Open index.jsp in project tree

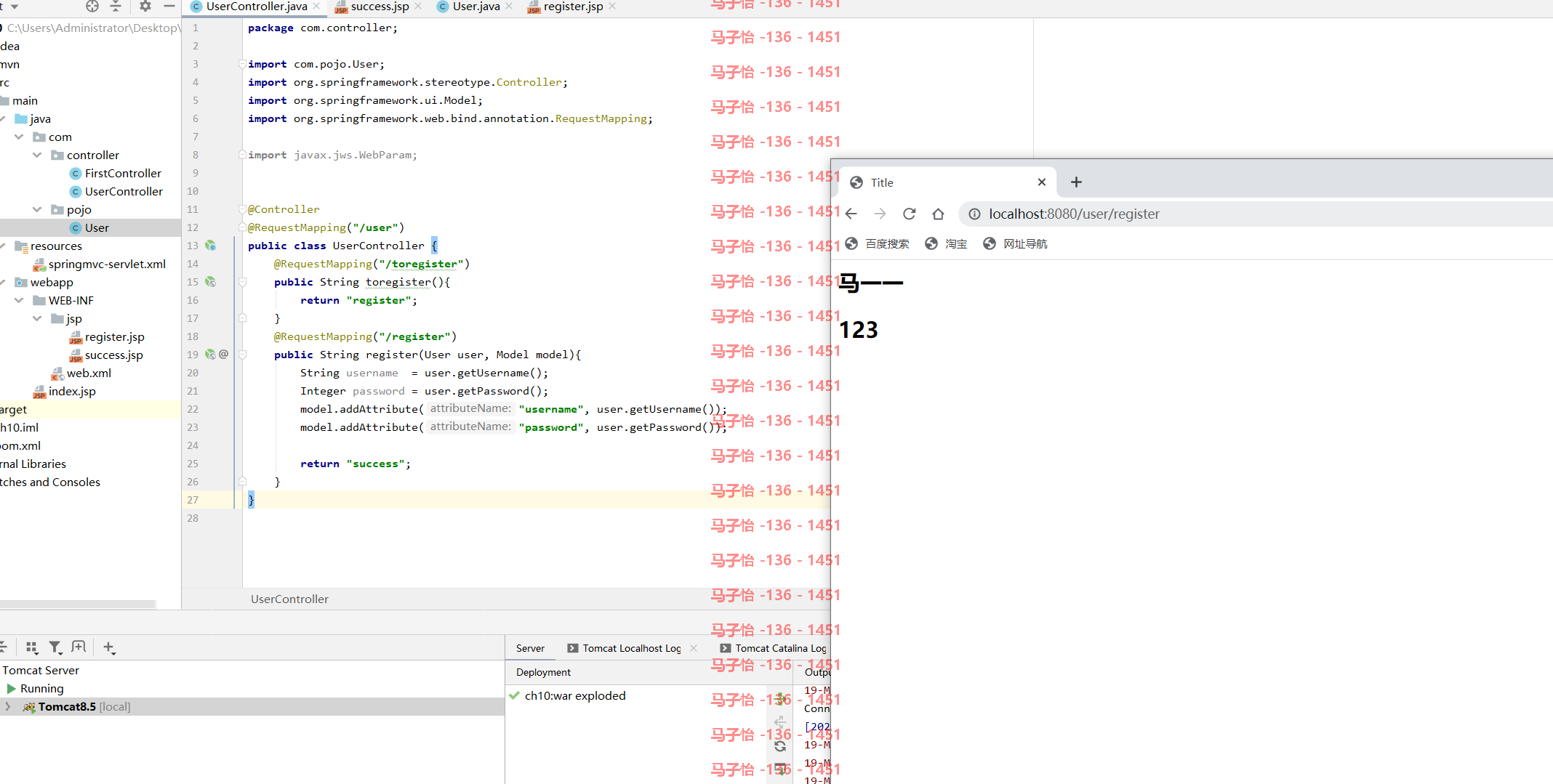click(x=65, y=391)
